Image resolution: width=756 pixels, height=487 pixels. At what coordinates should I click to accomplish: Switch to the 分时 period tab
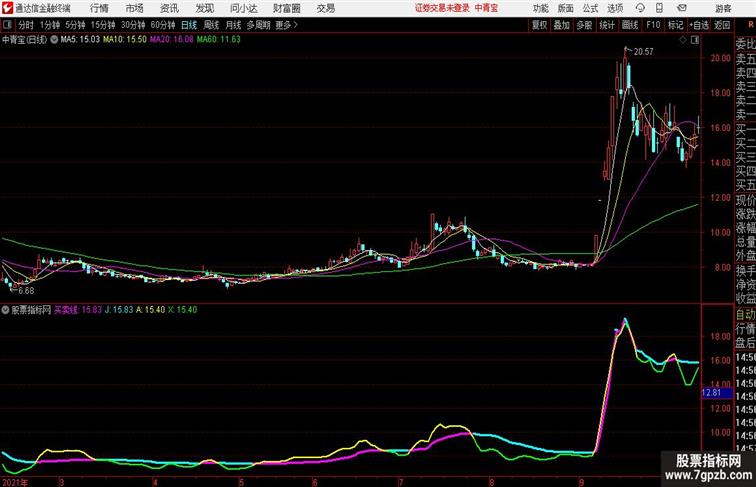(x=26, y=25)
